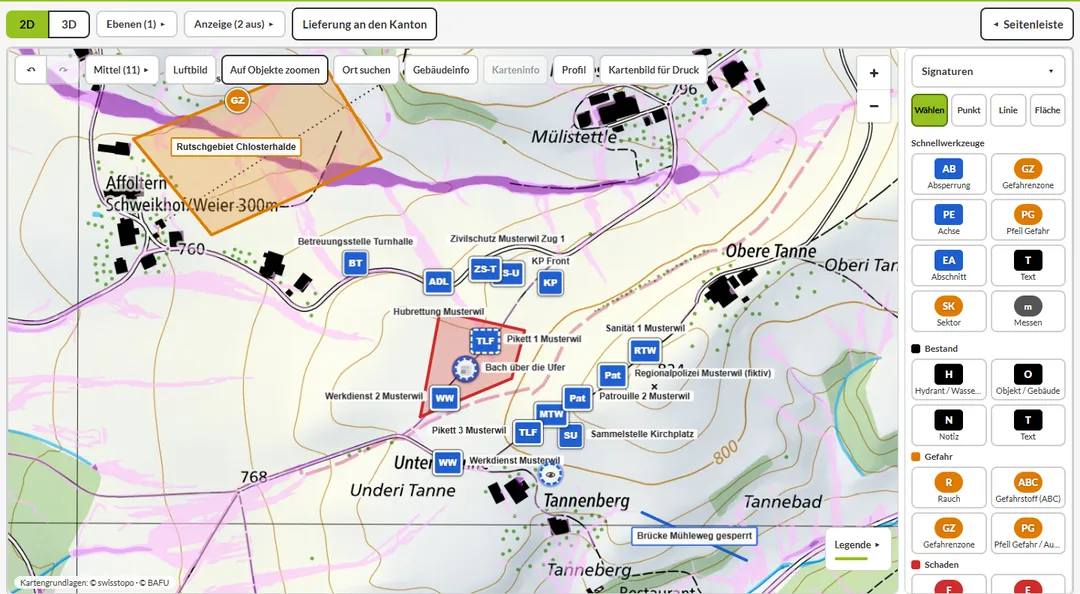Open the Profil tool
The width and height of the screenshot is (1080, 594).
coord(574,70)
